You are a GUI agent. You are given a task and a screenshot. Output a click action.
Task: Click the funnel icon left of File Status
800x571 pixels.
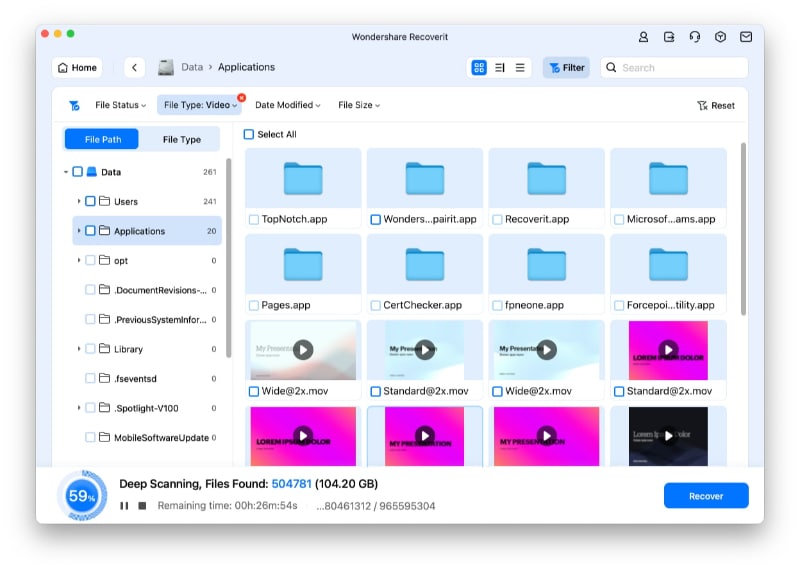[x=74, y=105]
